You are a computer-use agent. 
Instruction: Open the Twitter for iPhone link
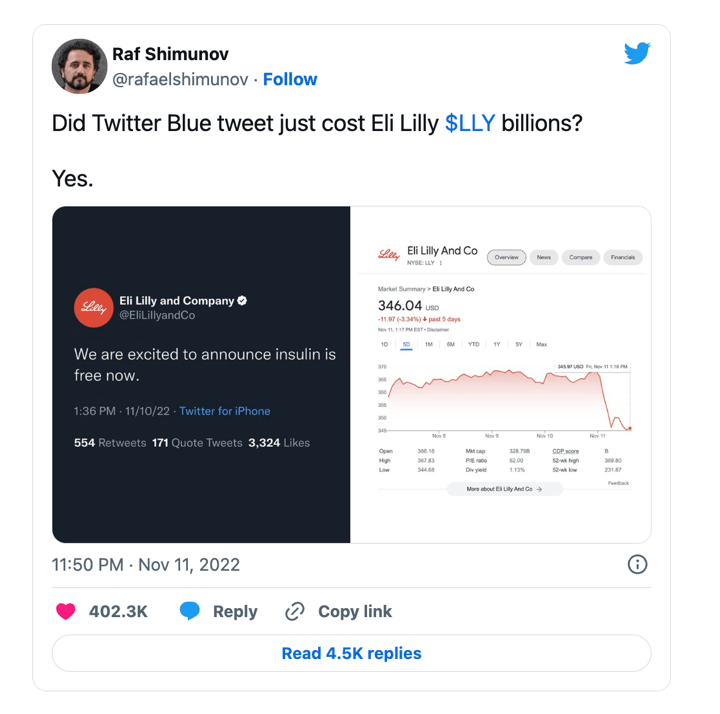(225, 411)
